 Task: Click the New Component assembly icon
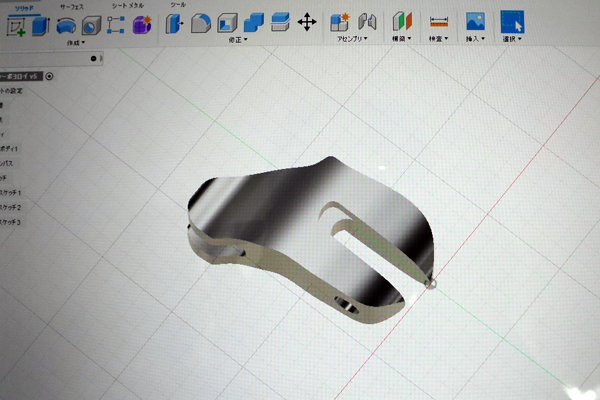[x=339, y=21]
